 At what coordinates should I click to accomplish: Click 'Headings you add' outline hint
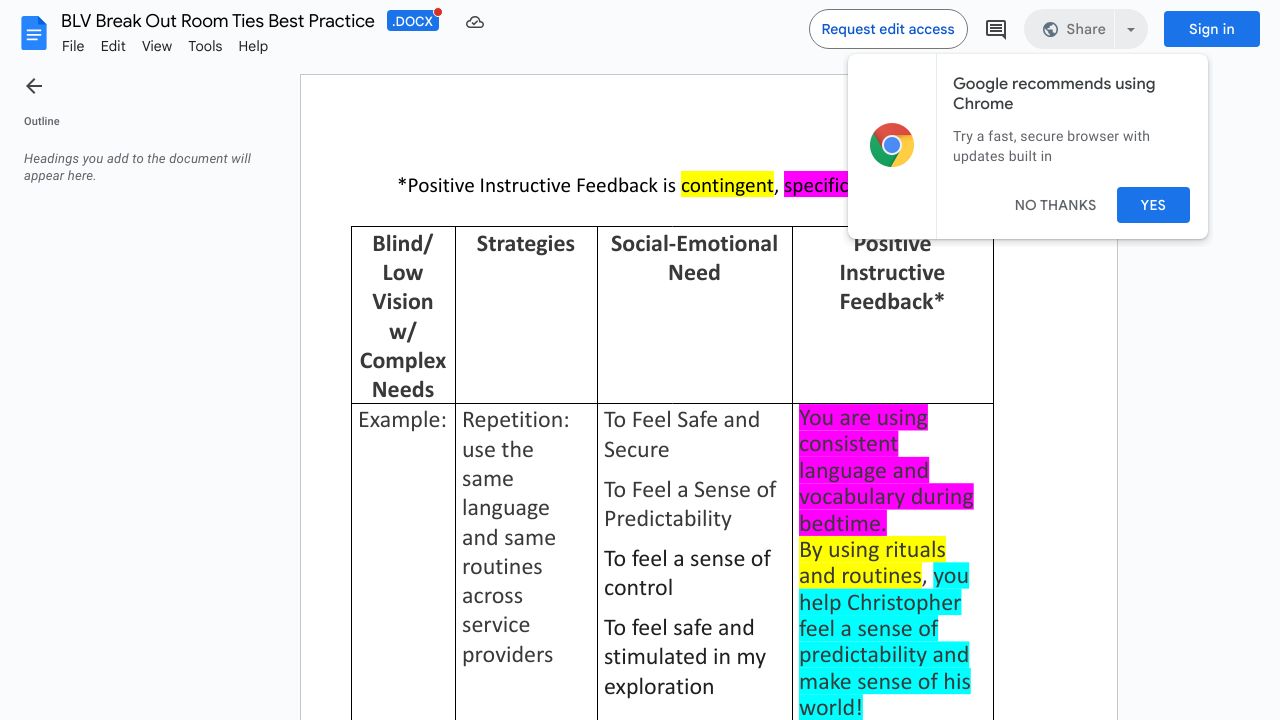tap(138, 167)
